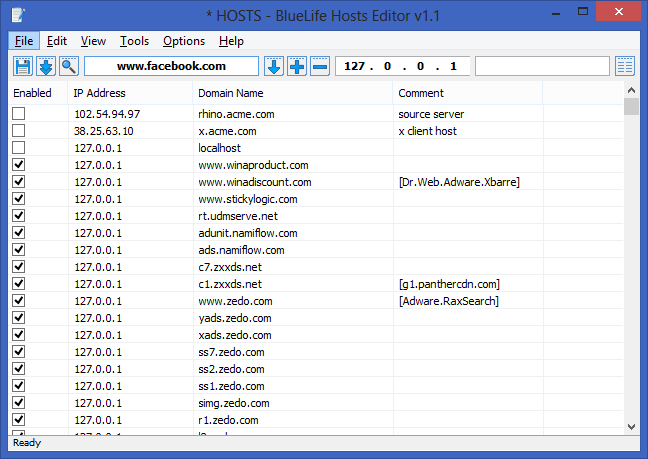Disable the www.zedo.com entry checkbox
This screenshot has width=648, height=459.
[19, 301]
